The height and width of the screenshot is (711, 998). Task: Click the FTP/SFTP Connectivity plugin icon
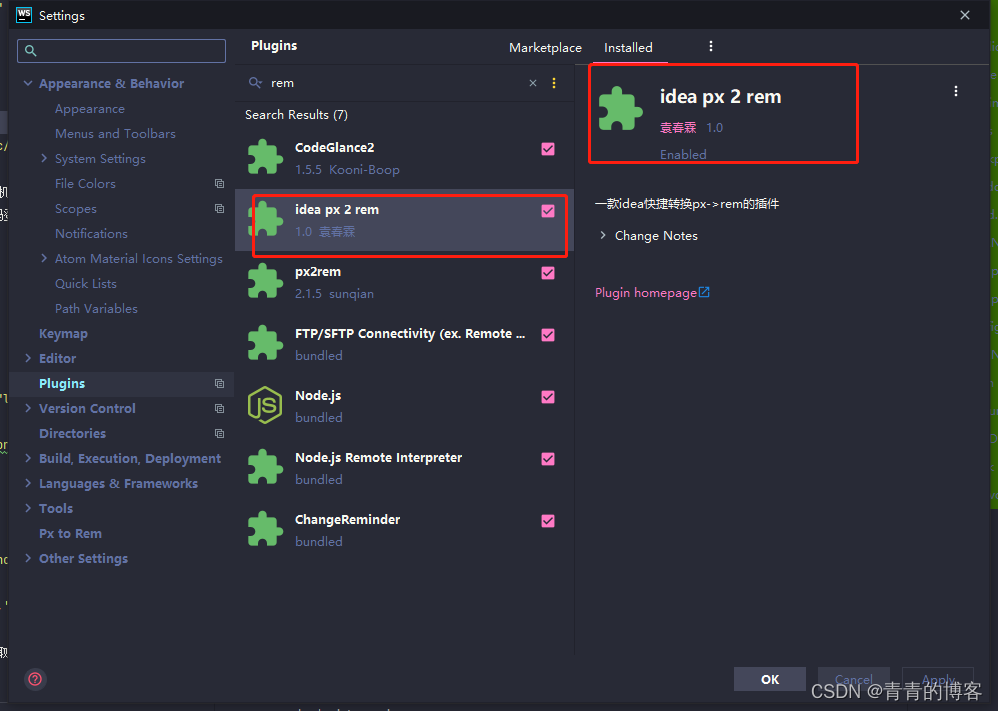click(x=265, y=342)
